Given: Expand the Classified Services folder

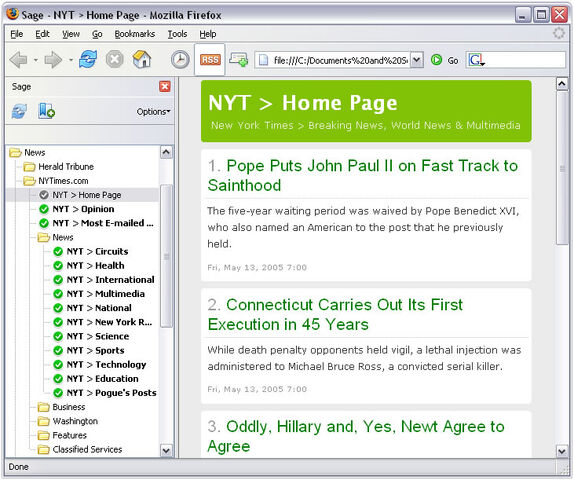Looking at the screenshot, I should coord(44,449).
